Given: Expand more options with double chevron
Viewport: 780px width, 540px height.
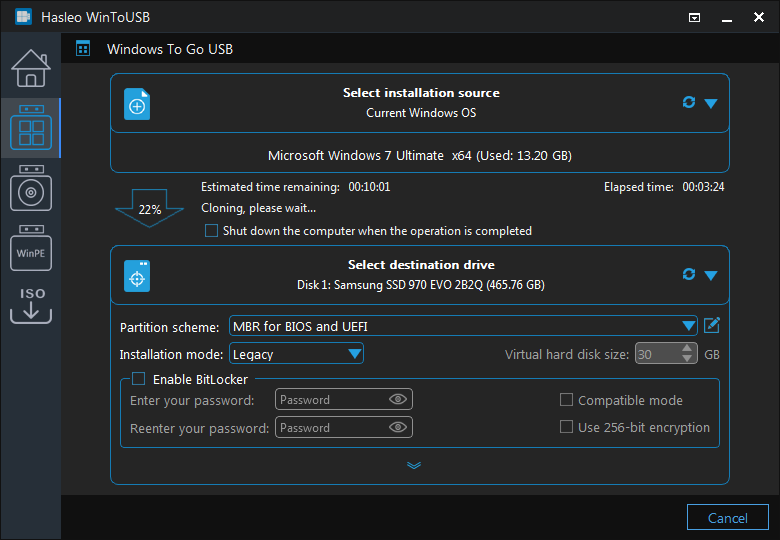Looking at the screenshot, I should pyautogui.click(x=414, y=465).
